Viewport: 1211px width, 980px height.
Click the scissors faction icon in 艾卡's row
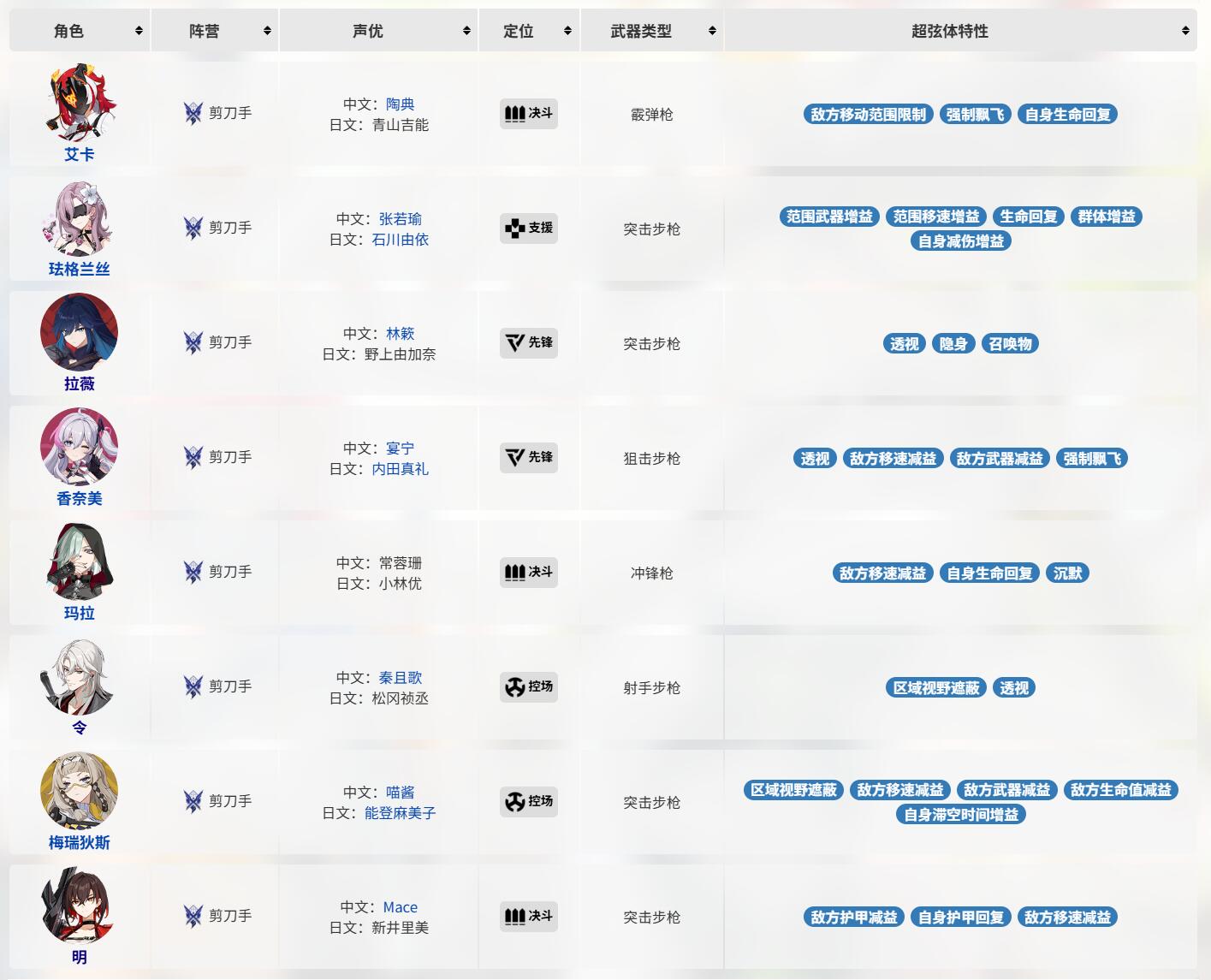(x=193, y=113)
